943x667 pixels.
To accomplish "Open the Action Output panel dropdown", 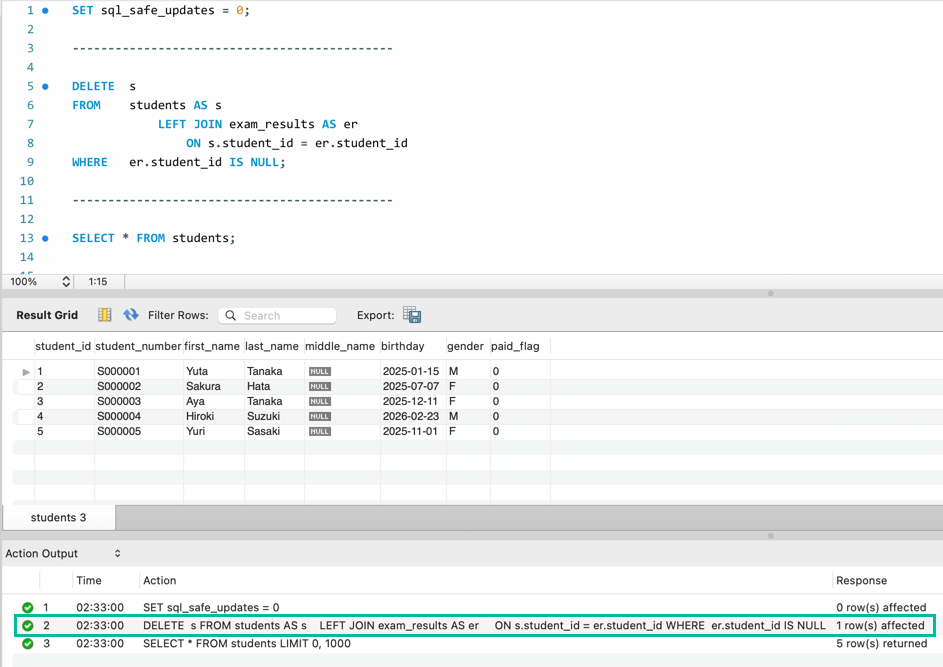I will point(115,553).
